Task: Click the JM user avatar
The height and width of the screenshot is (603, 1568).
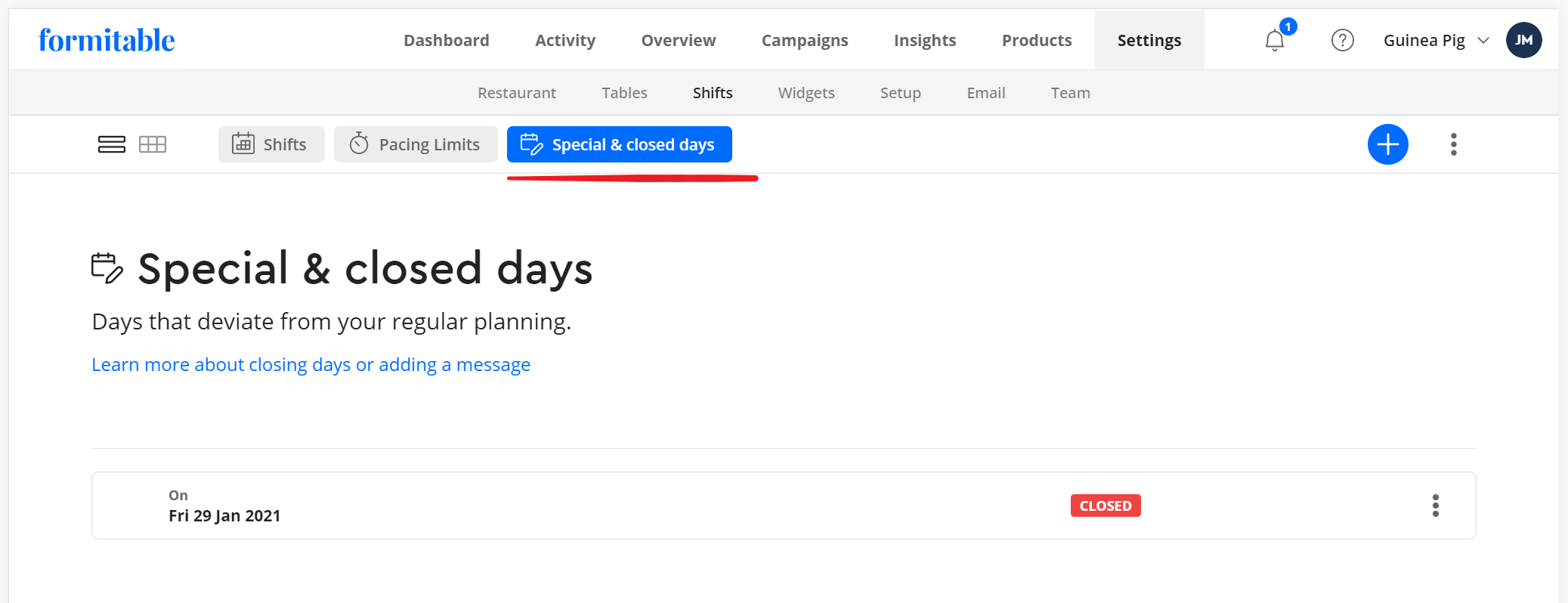Action: click(1523, 40)
